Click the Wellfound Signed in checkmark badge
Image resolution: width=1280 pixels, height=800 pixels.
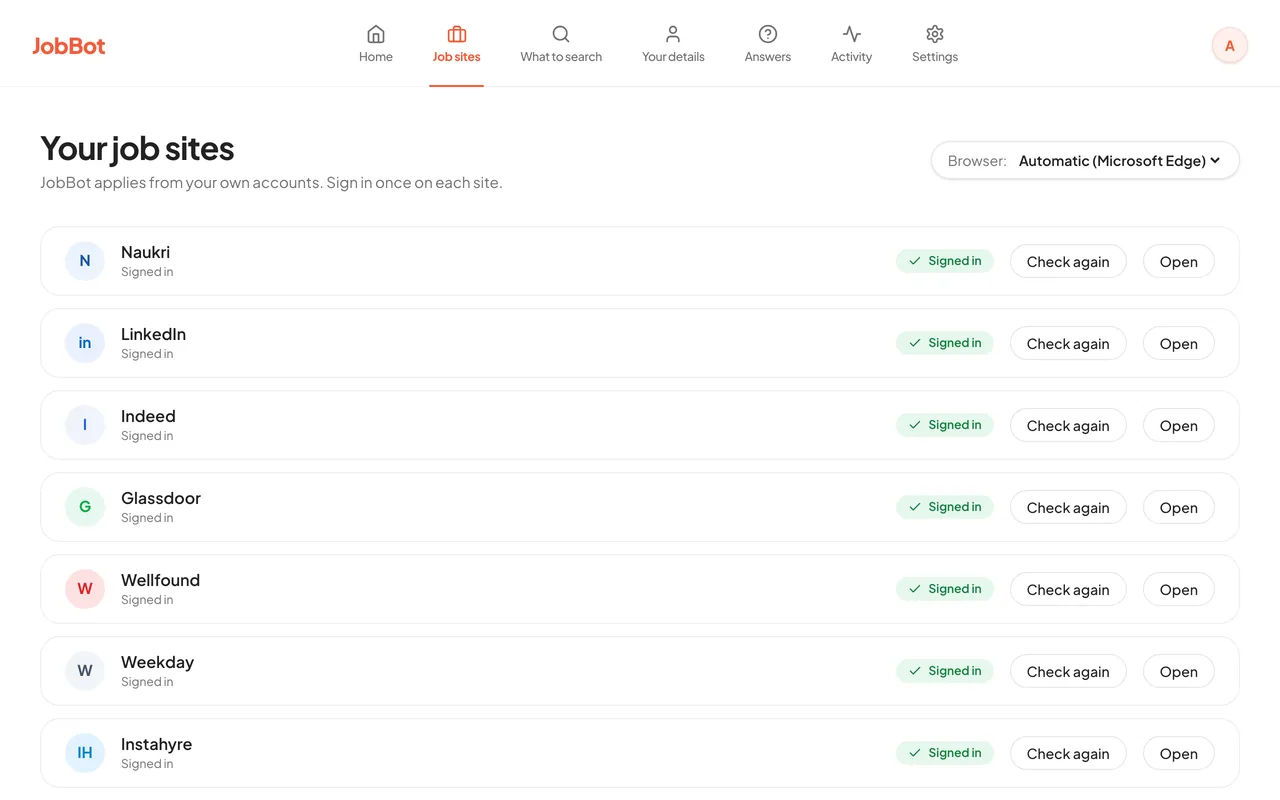[945, 589]
